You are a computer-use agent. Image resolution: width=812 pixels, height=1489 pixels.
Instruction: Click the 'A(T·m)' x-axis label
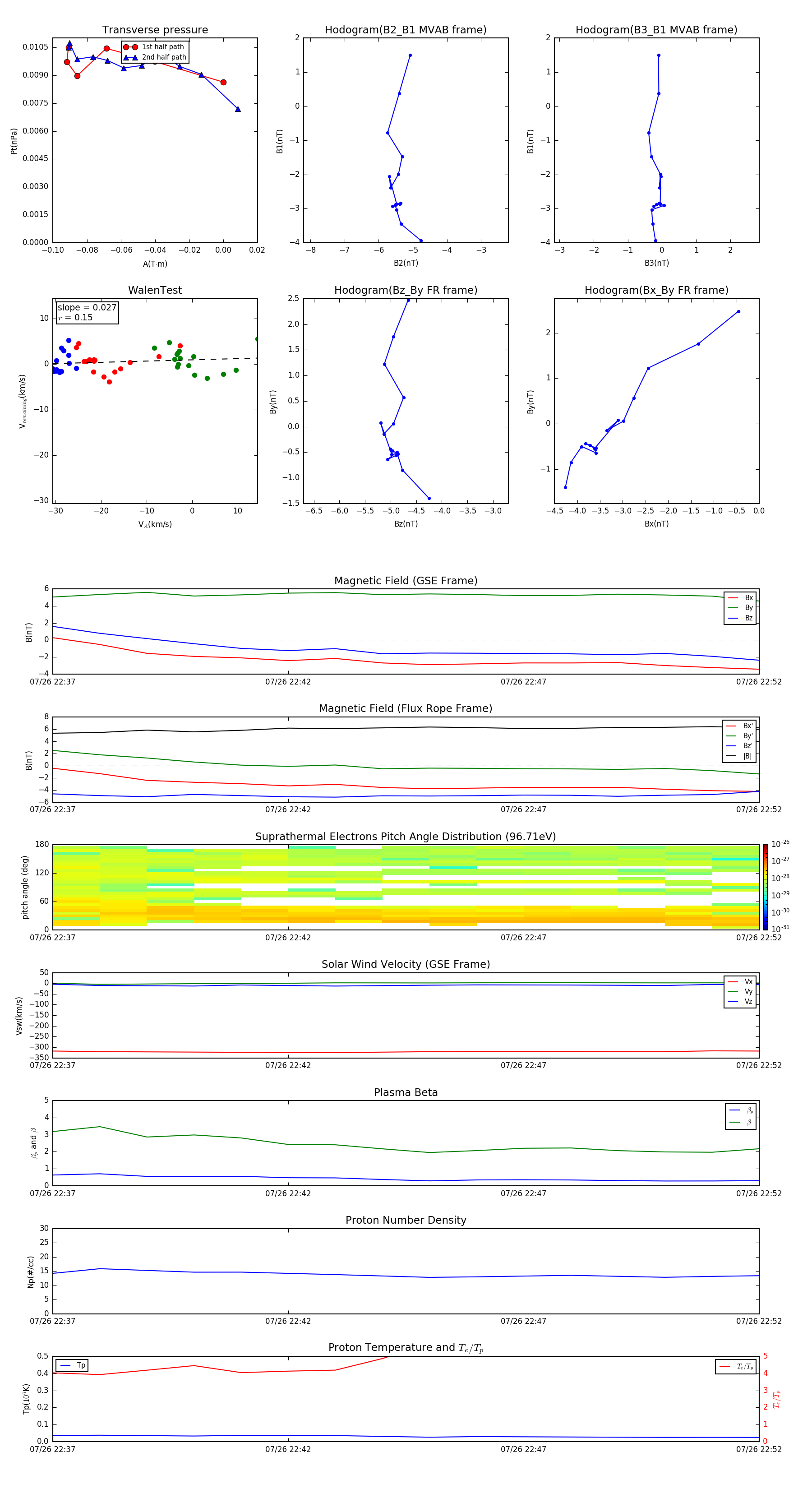155,264
